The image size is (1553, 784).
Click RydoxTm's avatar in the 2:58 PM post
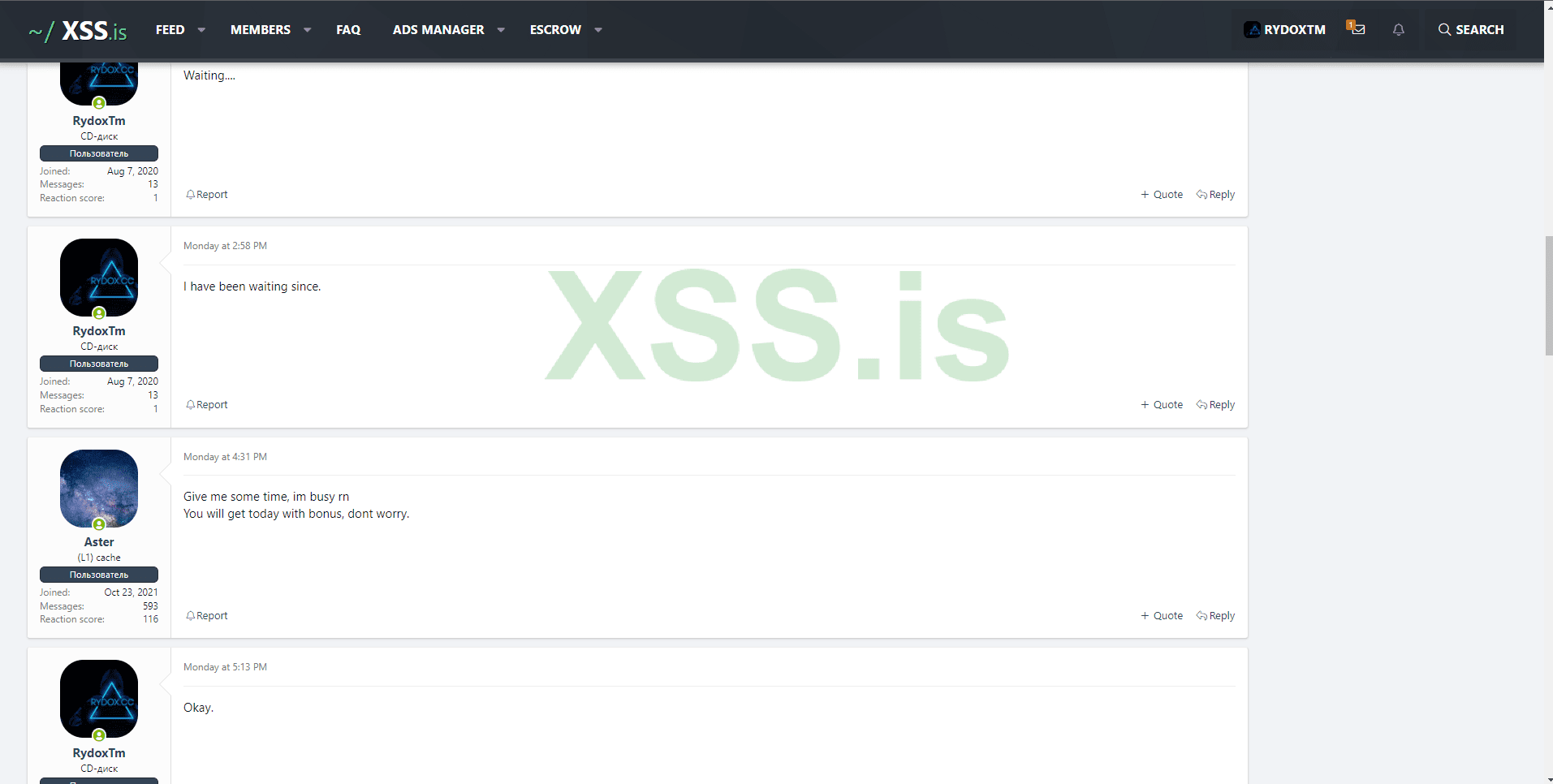tap(99, 278)
